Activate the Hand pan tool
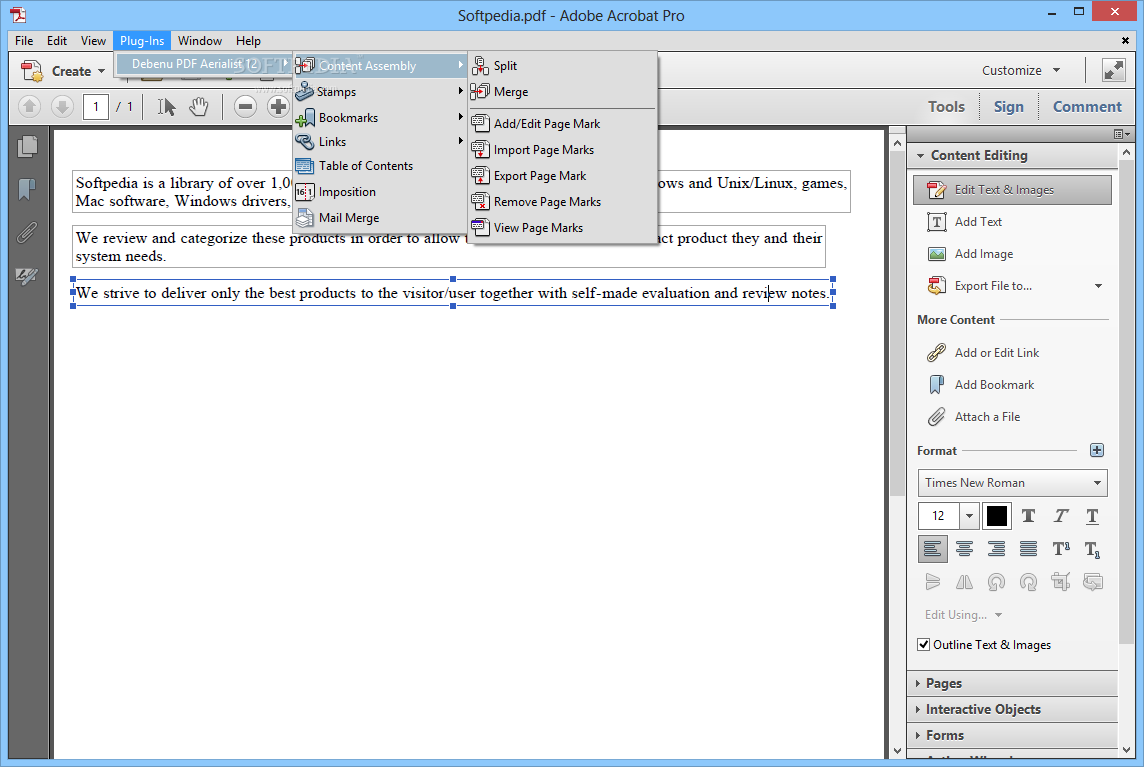The width and height of the screenshot is (1144, 767). [x=198, y=107]
